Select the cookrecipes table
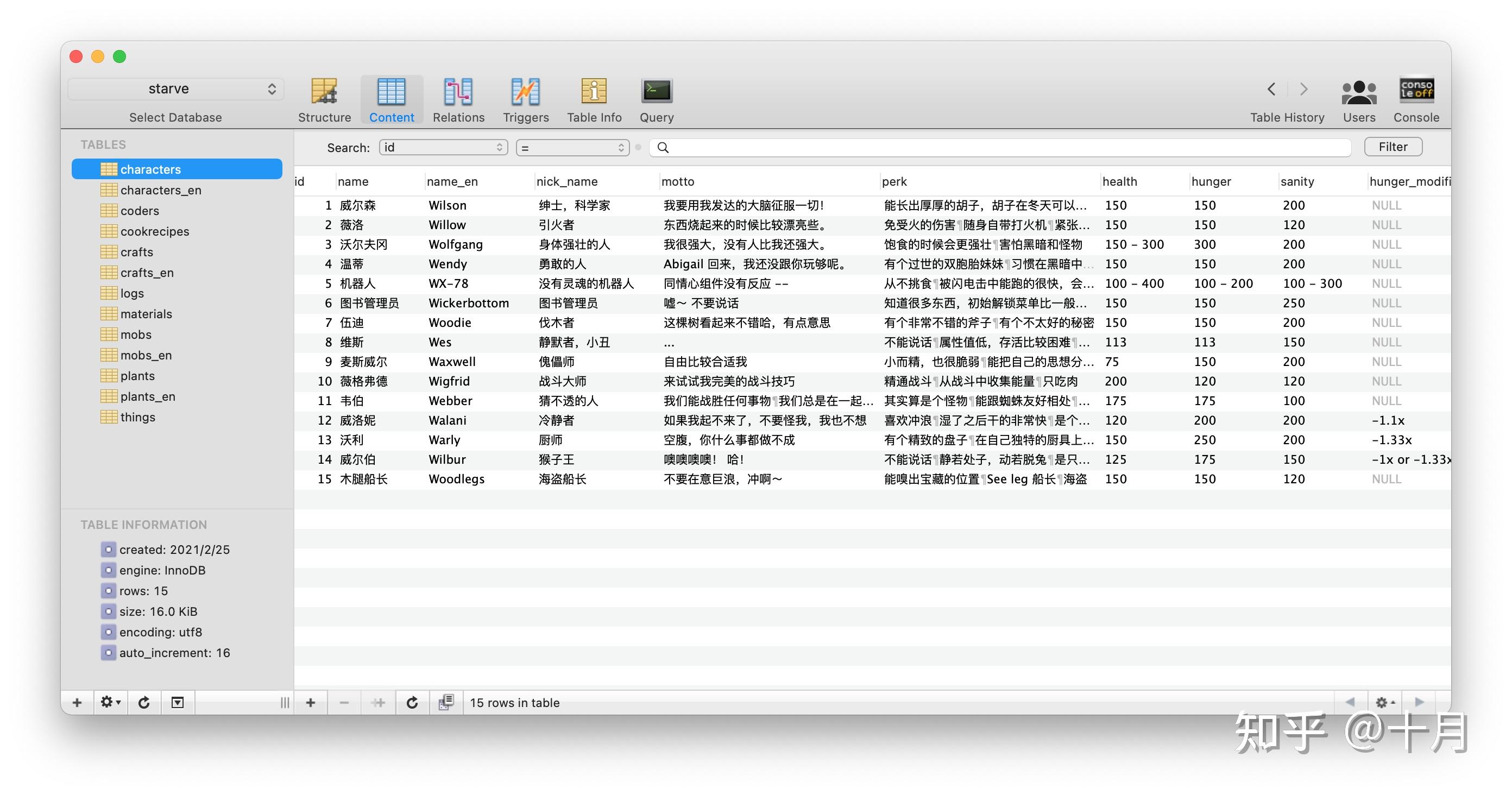This screenshot has width=1512, height=795. click(x=177, y=231)
